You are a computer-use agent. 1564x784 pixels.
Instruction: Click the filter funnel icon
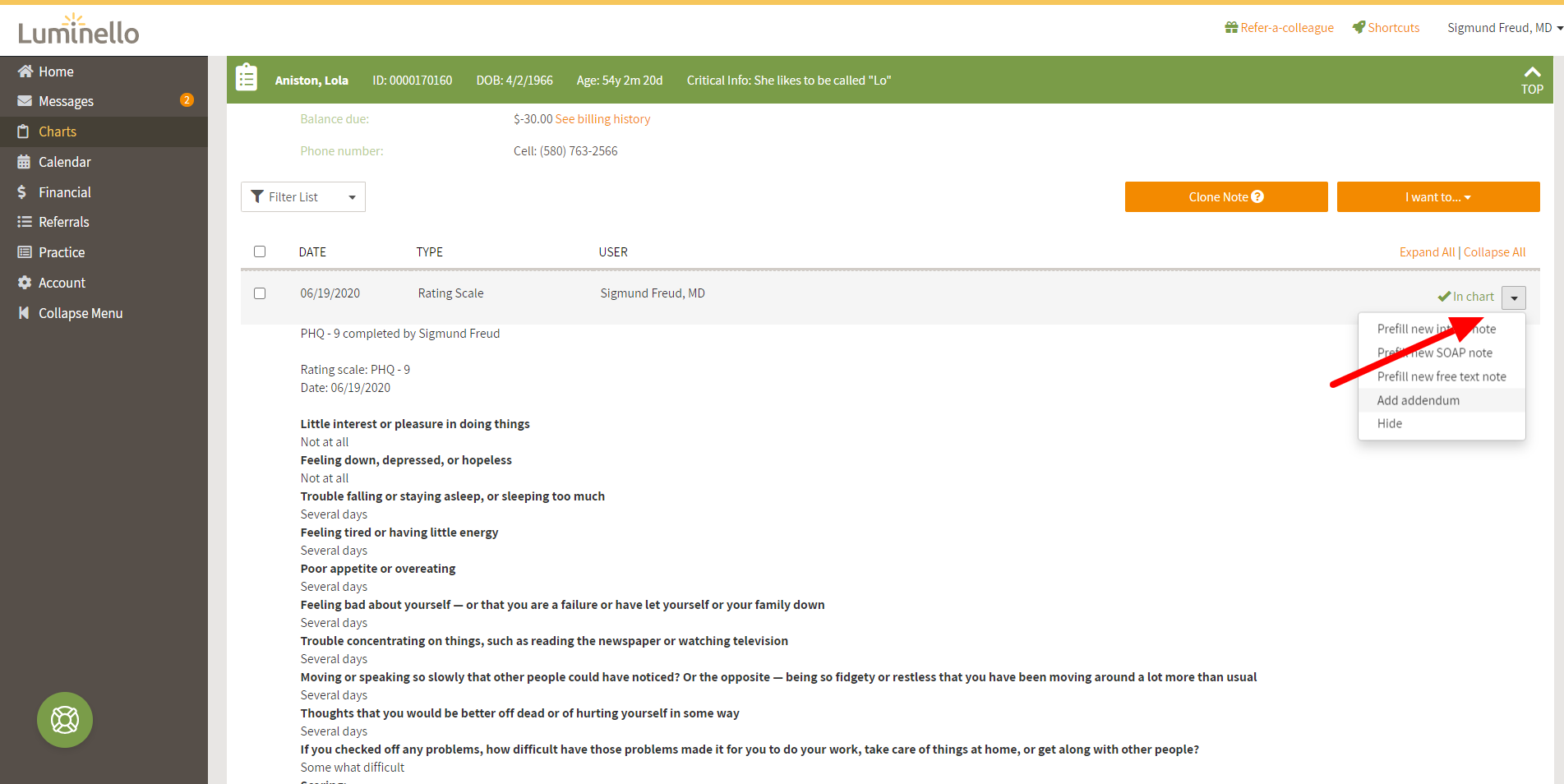pyautogui.click(x=257, y=196)
